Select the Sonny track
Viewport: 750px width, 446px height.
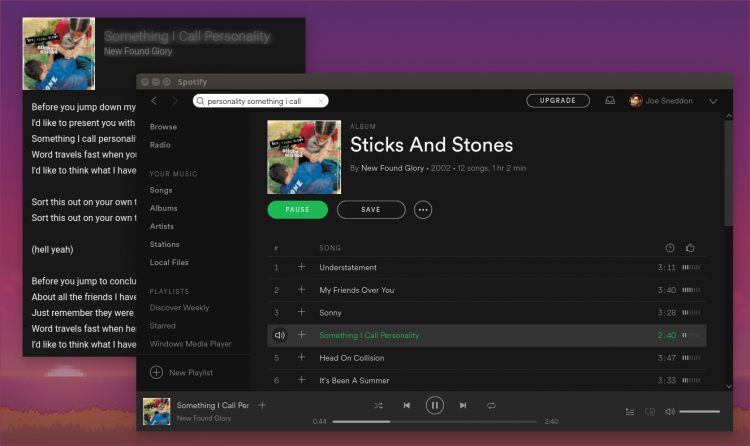487,312
